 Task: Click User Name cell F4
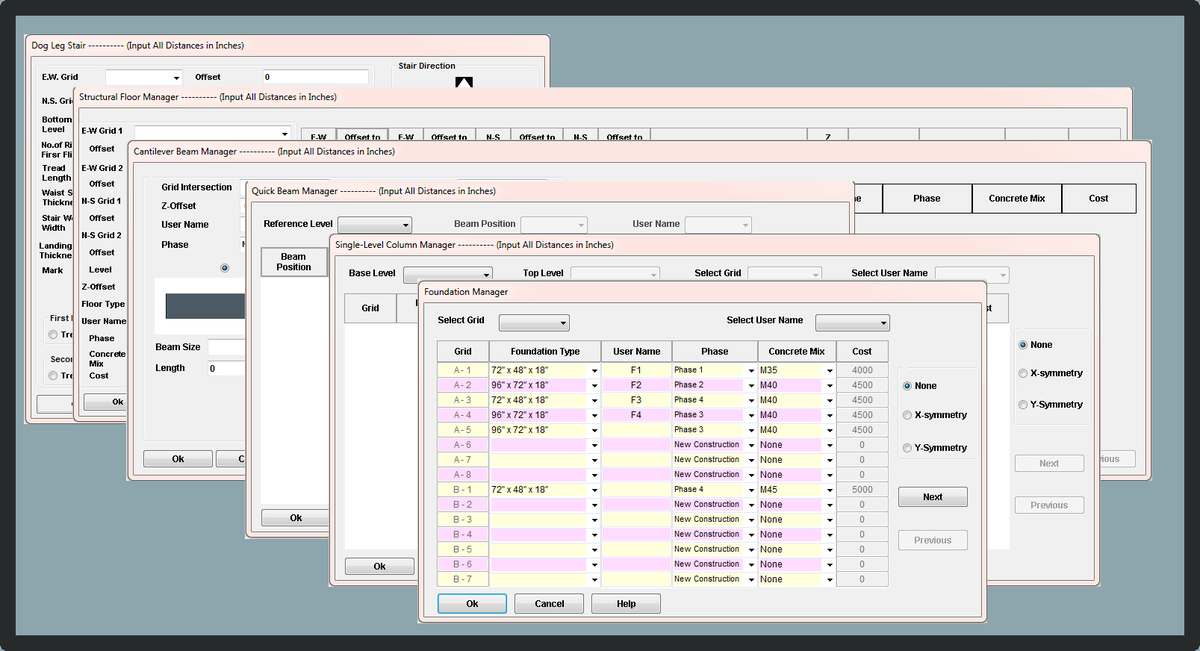coord(636,415)
